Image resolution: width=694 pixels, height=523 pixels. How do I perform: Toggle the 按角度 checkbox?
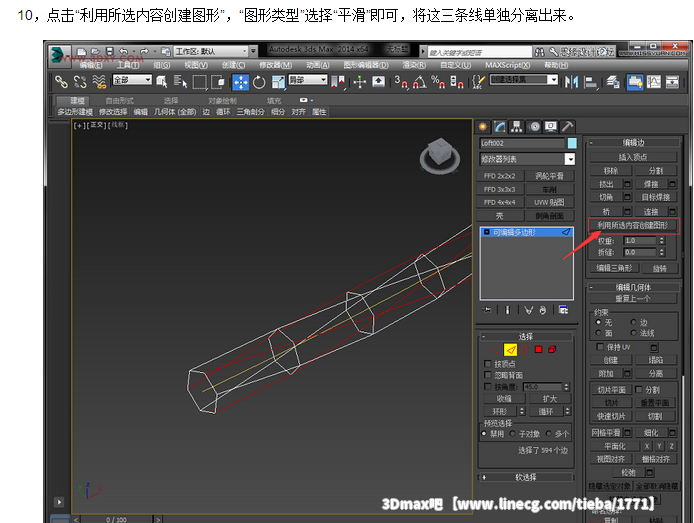487,387
